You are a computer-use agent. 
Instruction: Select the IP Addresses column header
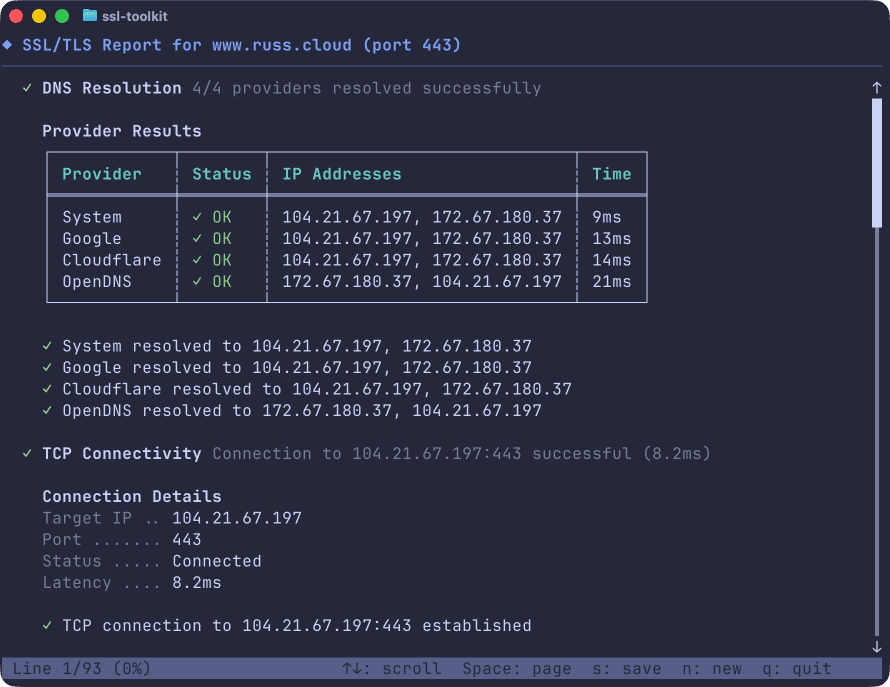pos(341,174)
